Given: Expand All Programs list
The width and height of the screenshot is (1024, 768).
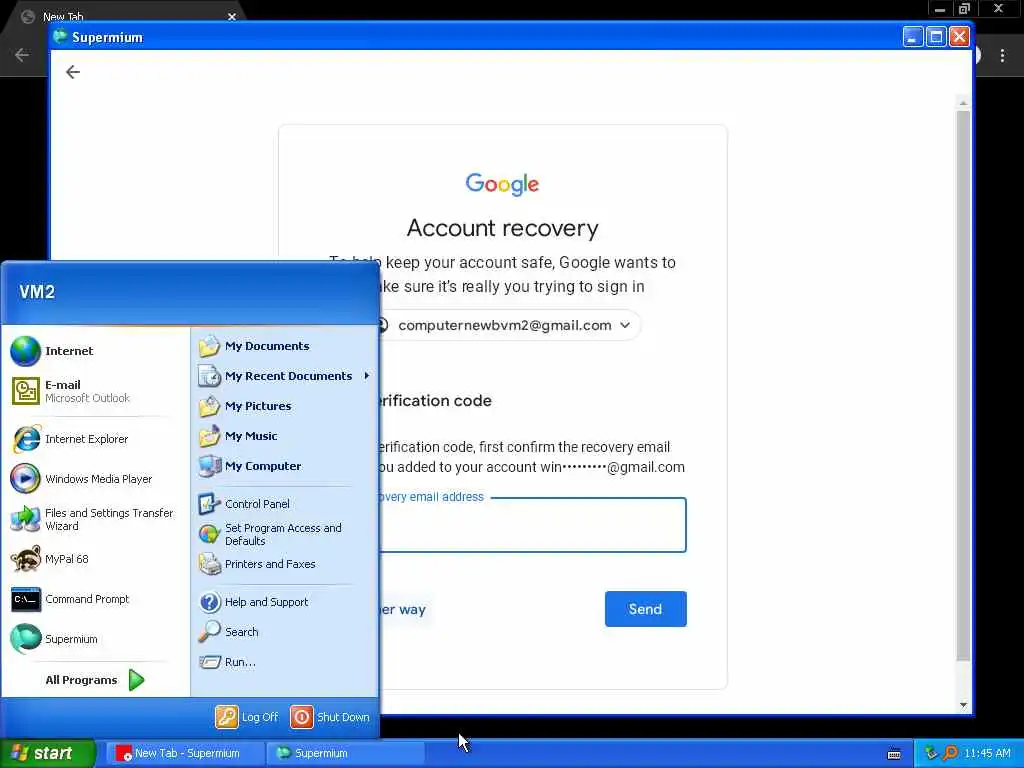Looking at the screenshot, I should pyautogui.click(x=95, y=680).
